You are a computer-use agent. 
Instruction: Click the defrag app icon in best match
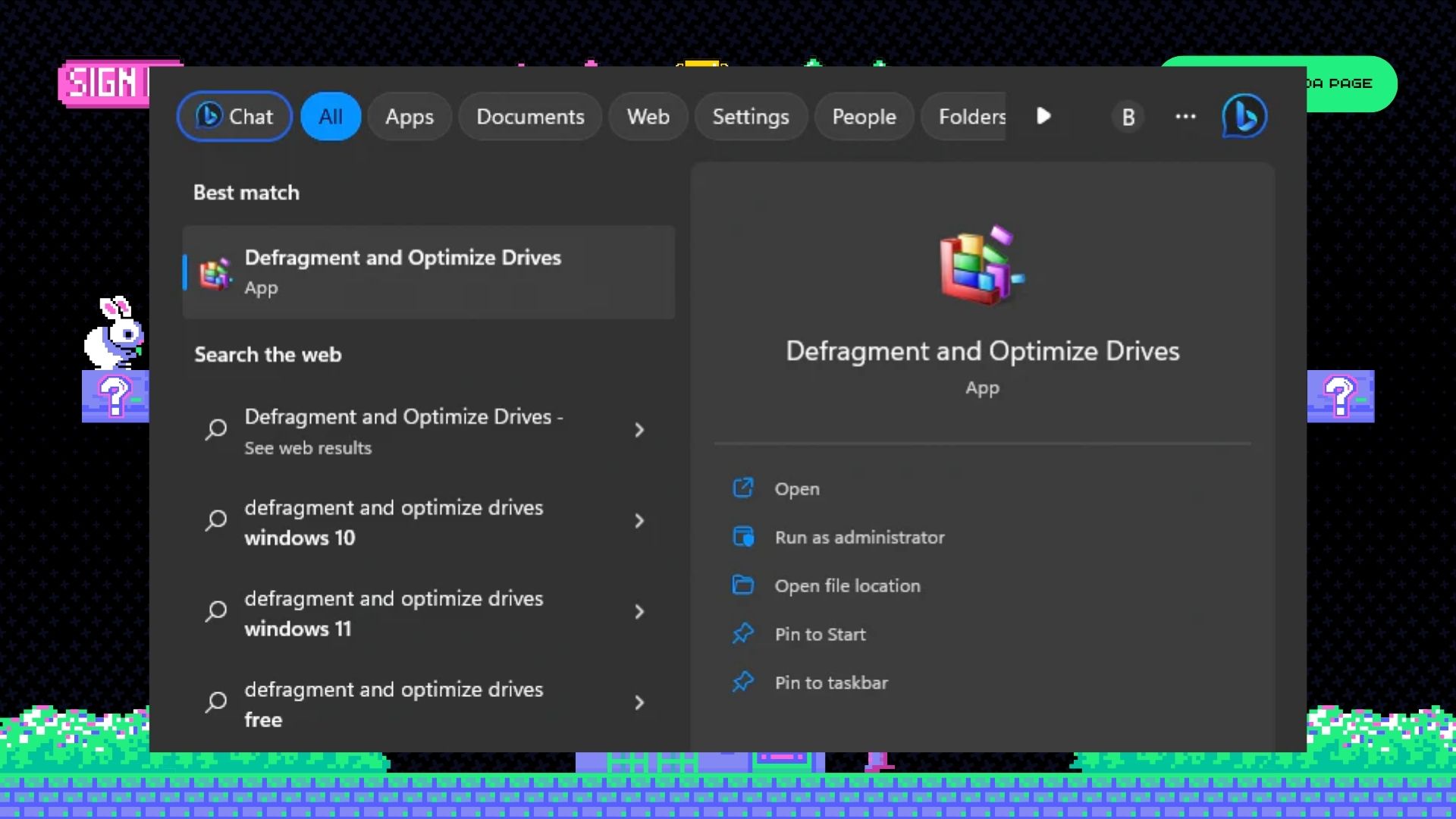click(x=215, y=274)
